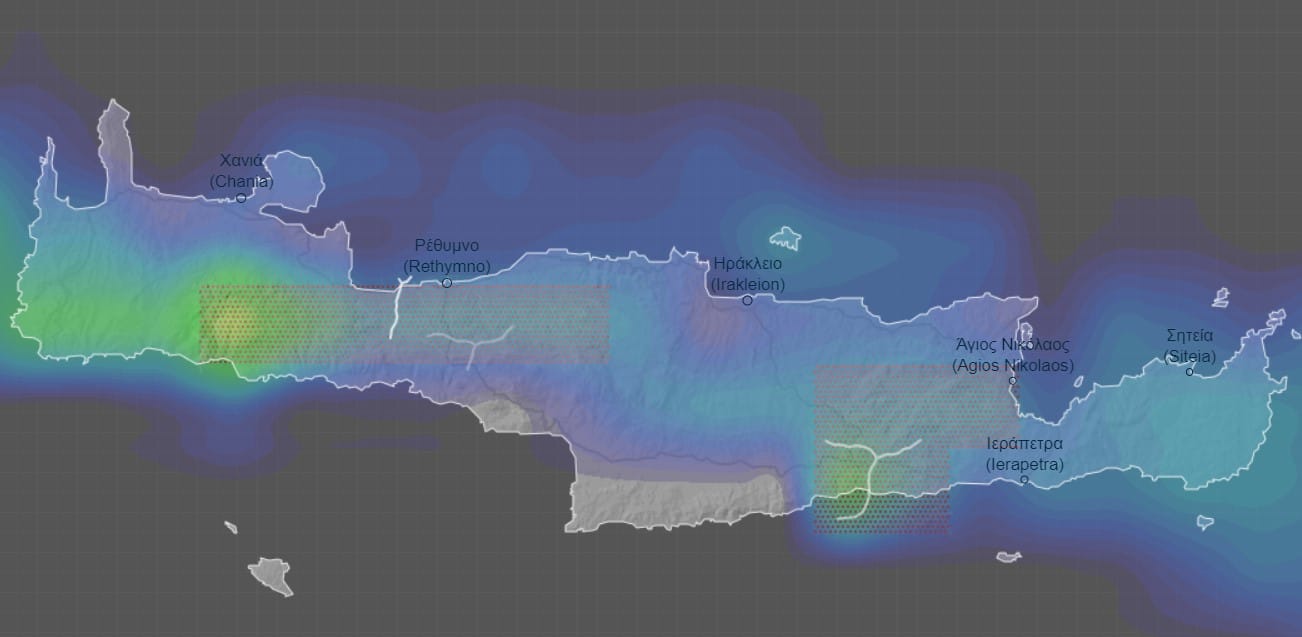Select the Agios Nikolaos marker circle
The height and width of the screenshot is (637, 1302).
click(x=1012, y=381)
